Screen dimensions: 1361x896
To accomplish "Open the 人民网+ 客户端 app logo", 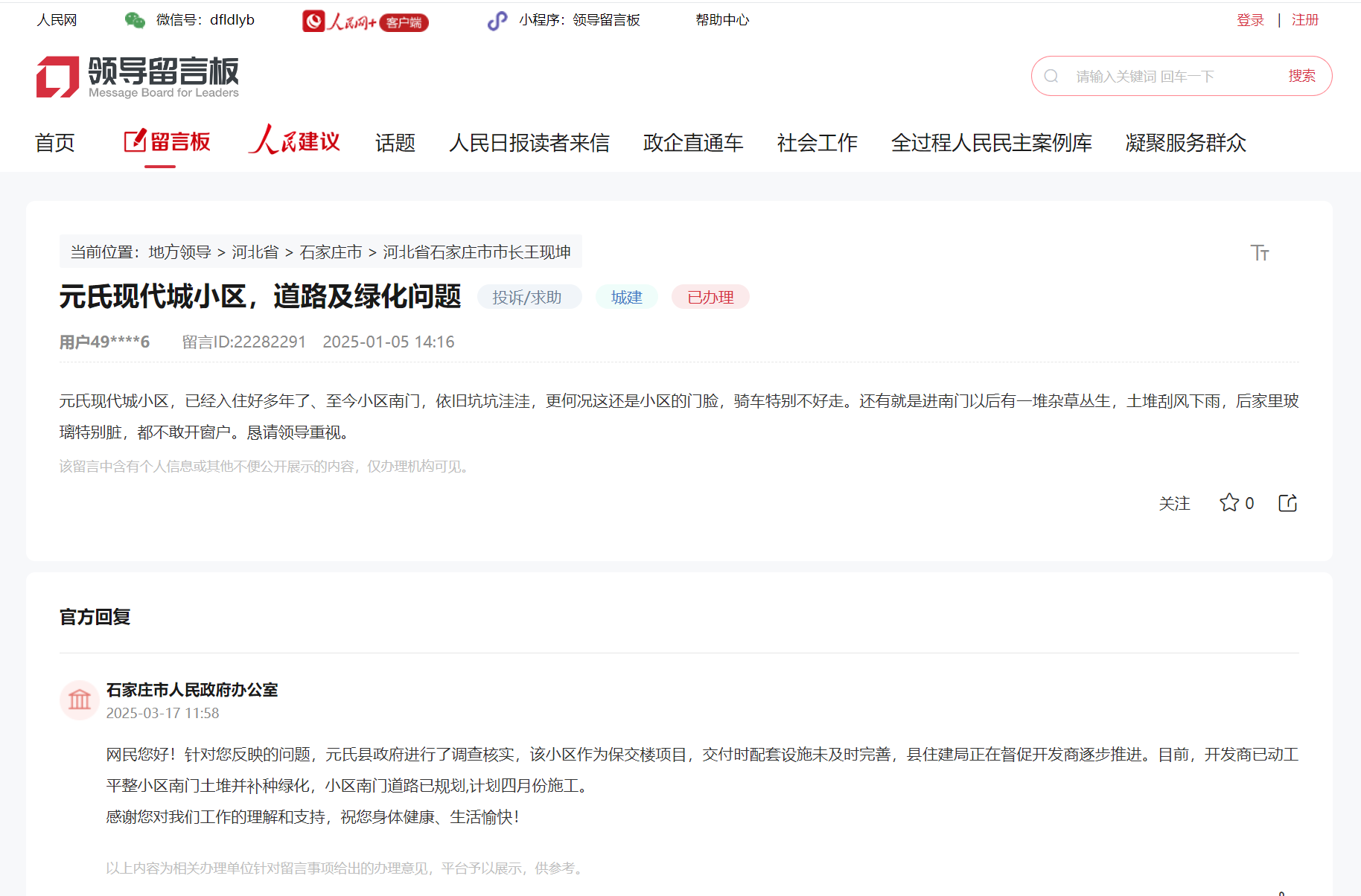I will click(x=365, y=21).
